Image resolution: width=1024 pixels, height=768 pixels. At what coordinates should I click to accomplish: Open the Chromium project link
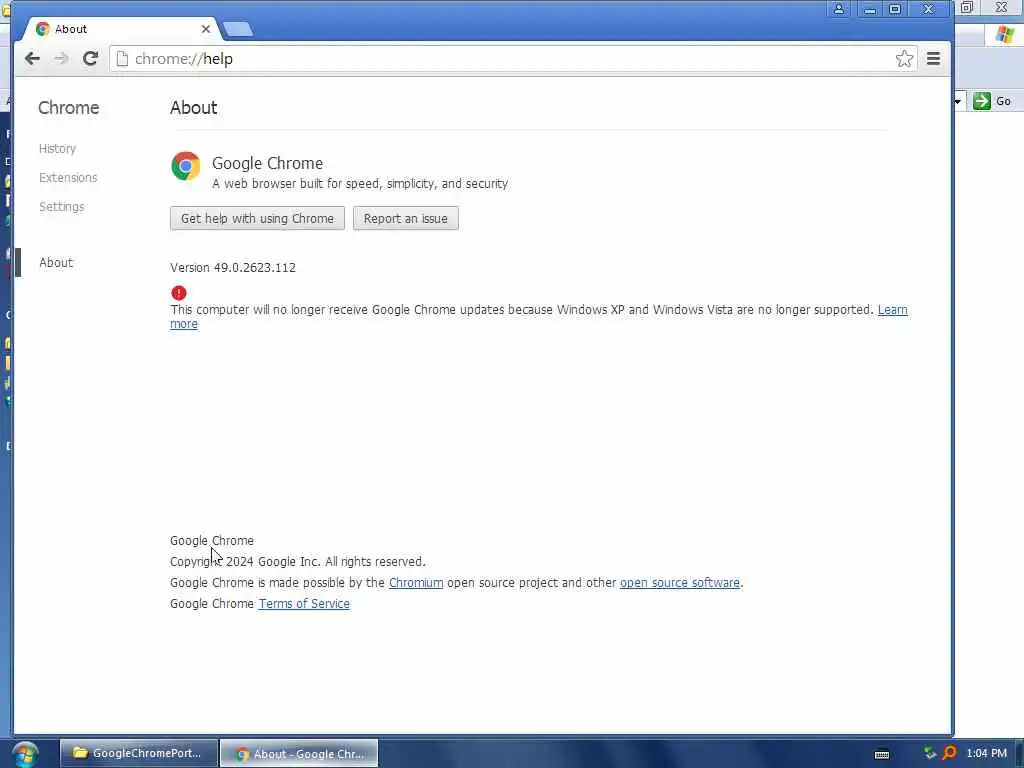click(416, 583)
